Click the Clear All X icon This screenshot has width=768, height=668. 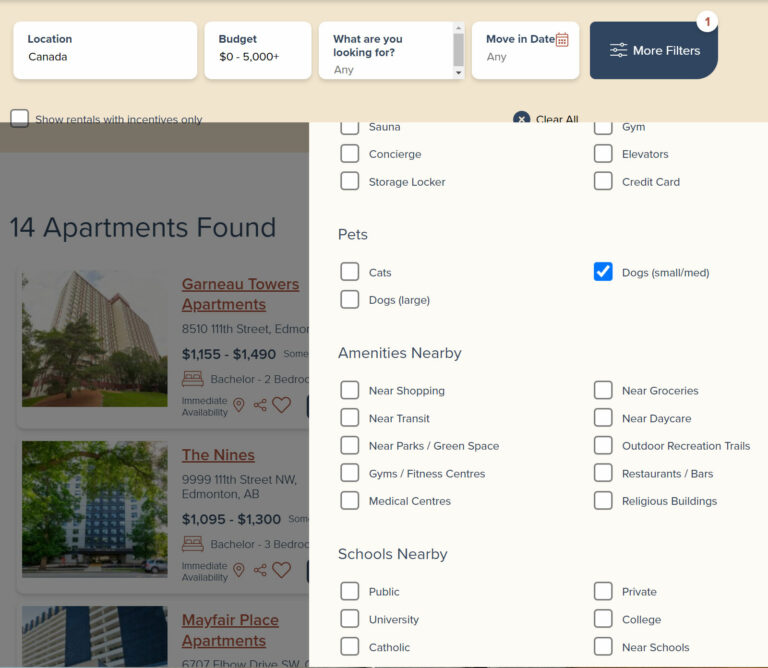(522, 119)
